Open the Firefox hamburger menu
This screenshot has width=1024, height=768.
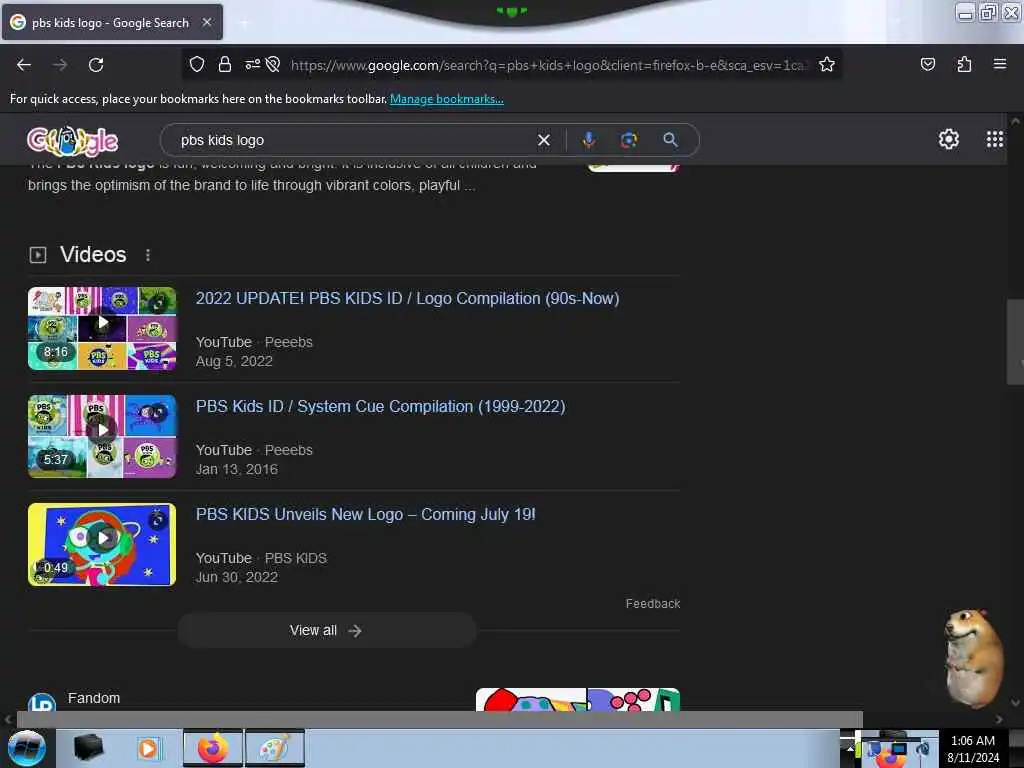[x=999, y=64]
